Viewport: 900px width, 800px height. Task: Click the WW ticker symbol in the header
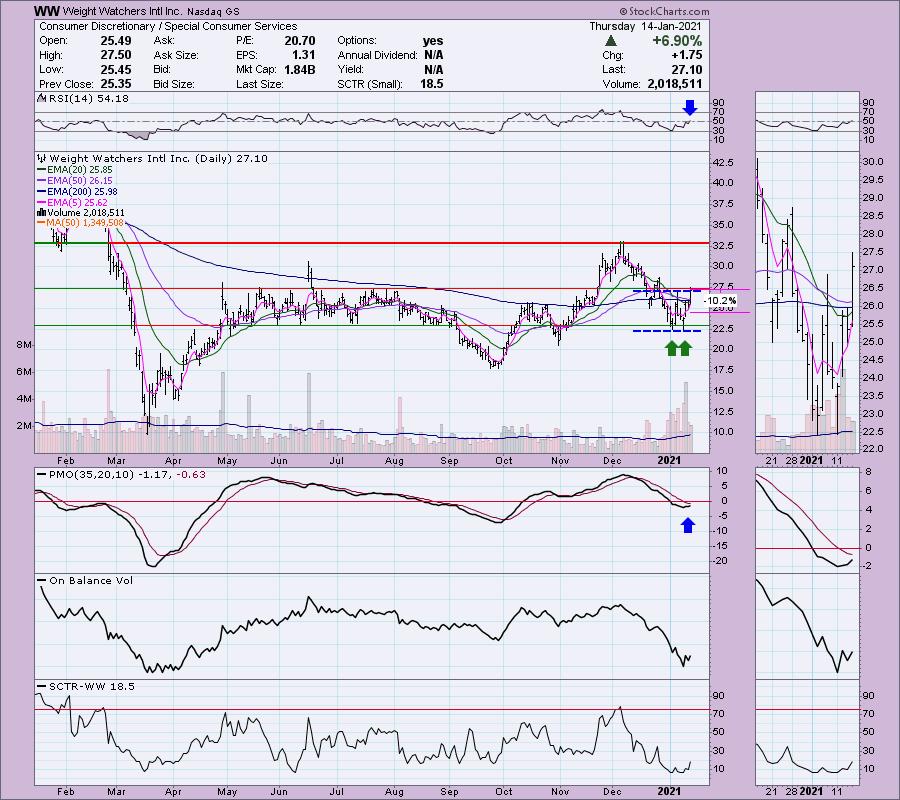click(x=47, y=11)
